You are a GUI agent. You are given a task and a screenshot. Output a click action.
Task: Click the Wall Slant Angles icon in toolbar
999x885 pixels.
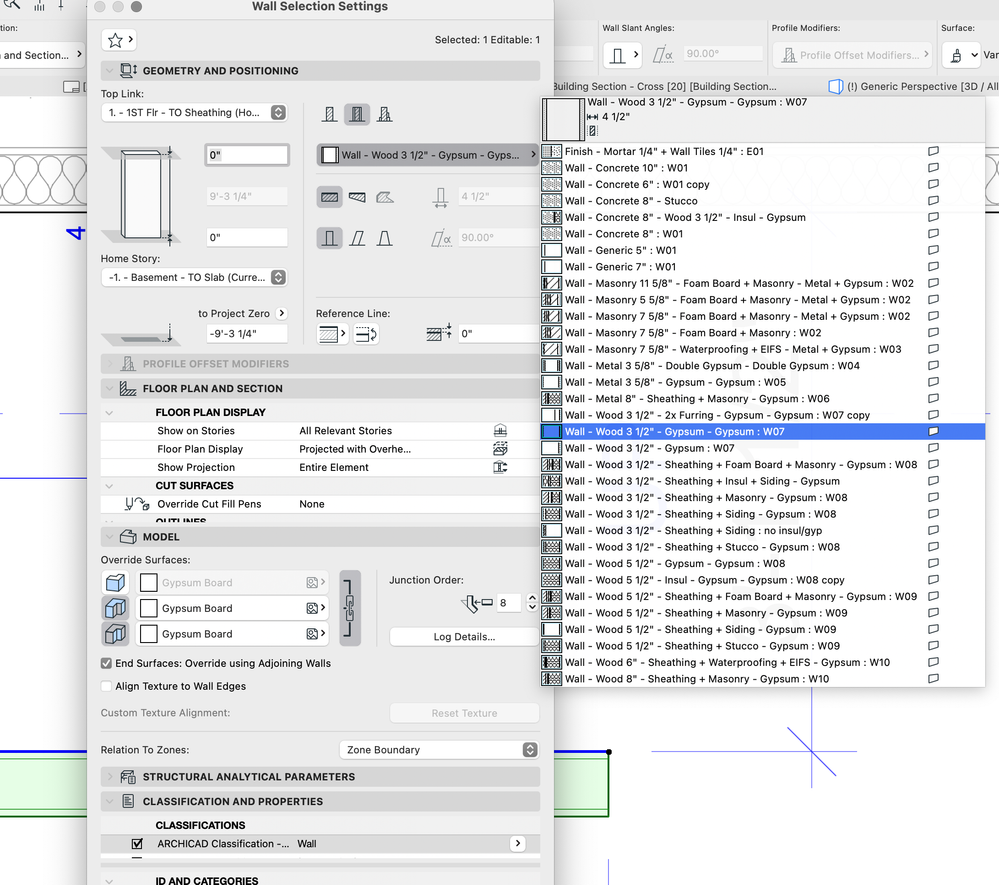pyautogui.click(x=622, y=55)
